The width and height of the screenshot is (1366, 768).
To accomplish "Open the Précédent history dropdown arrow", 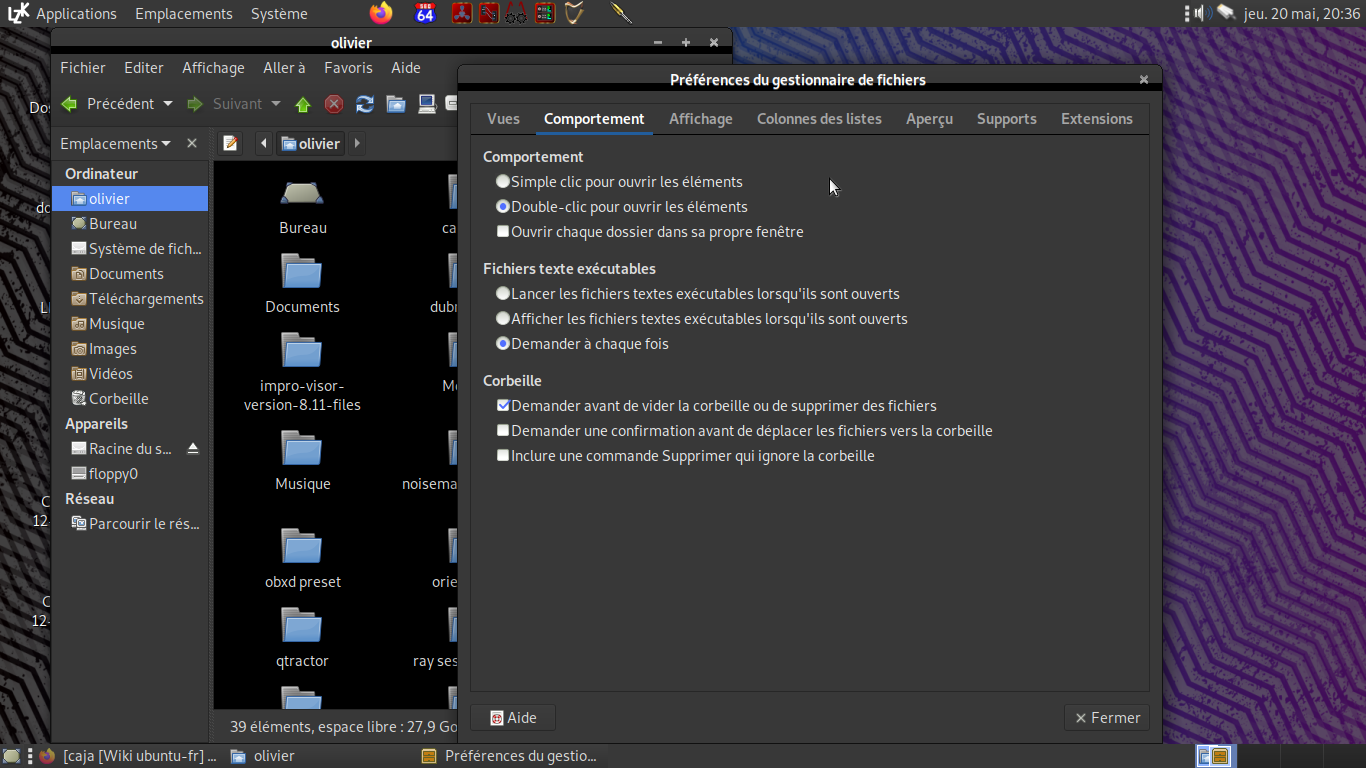I will point(168,104).
